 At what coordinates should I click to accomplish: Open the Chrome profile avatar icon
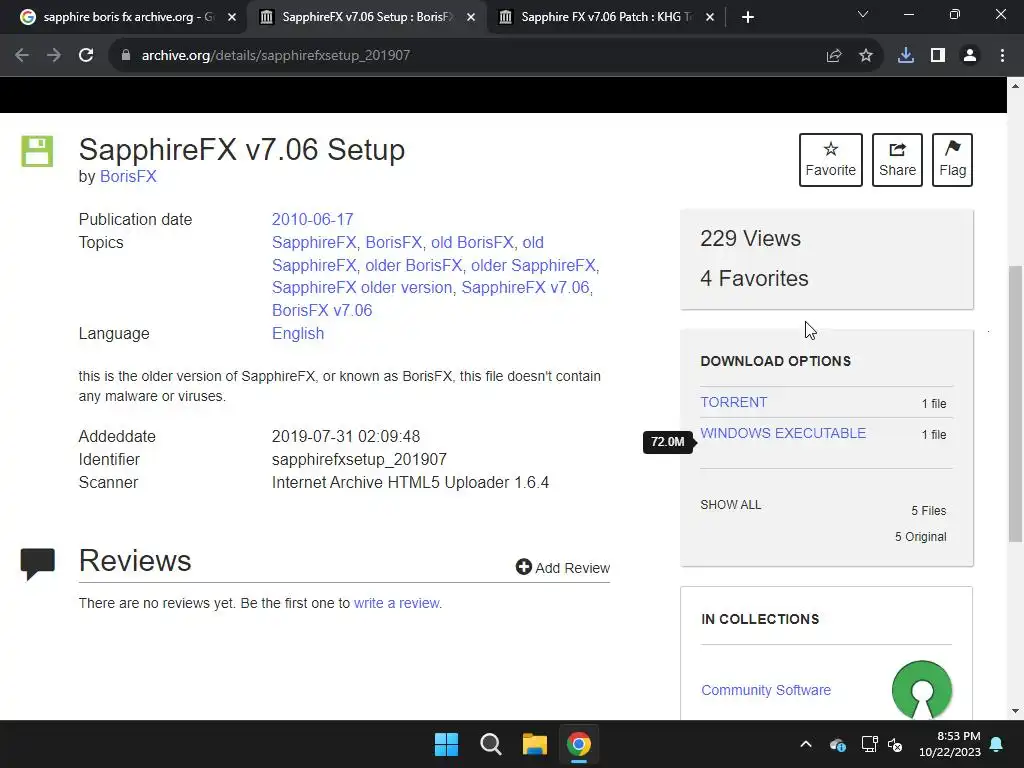(970, 56)
